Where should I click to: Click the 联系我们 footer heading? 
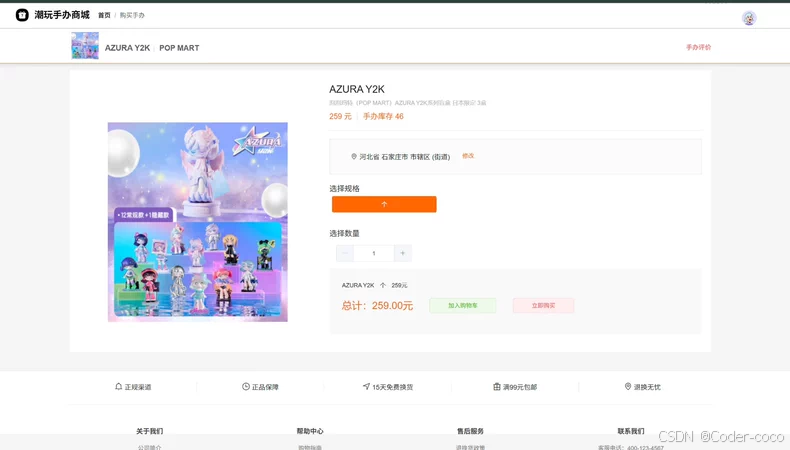(x=631, y=431)
